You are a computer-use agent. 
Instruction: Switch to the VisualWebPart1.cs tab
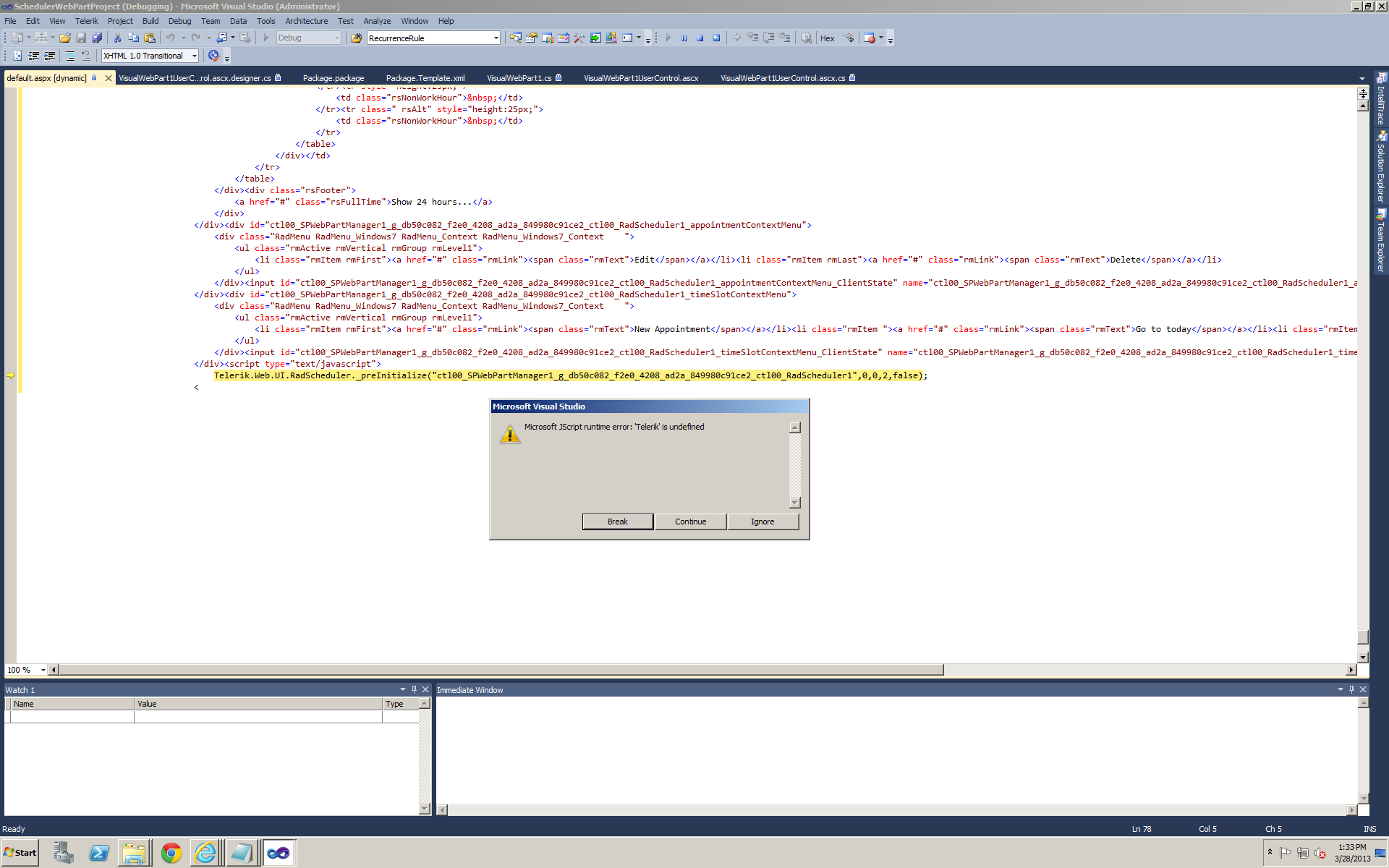click(519, 78)
